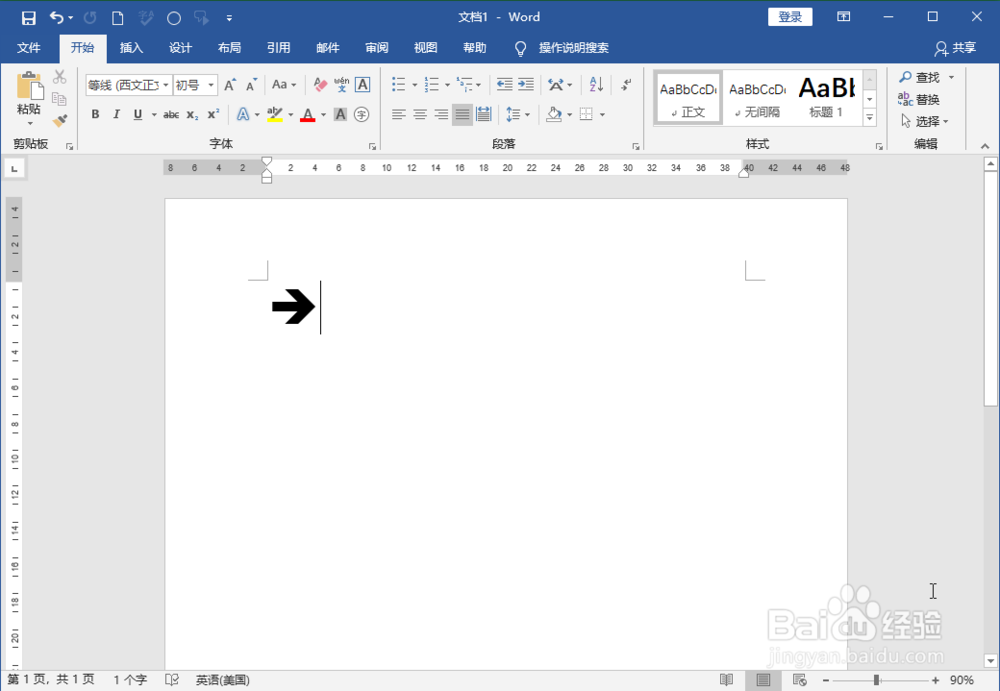The image size is (1000, 691).
Task: Open the font color swatch menu
Action: pos(322,115)
